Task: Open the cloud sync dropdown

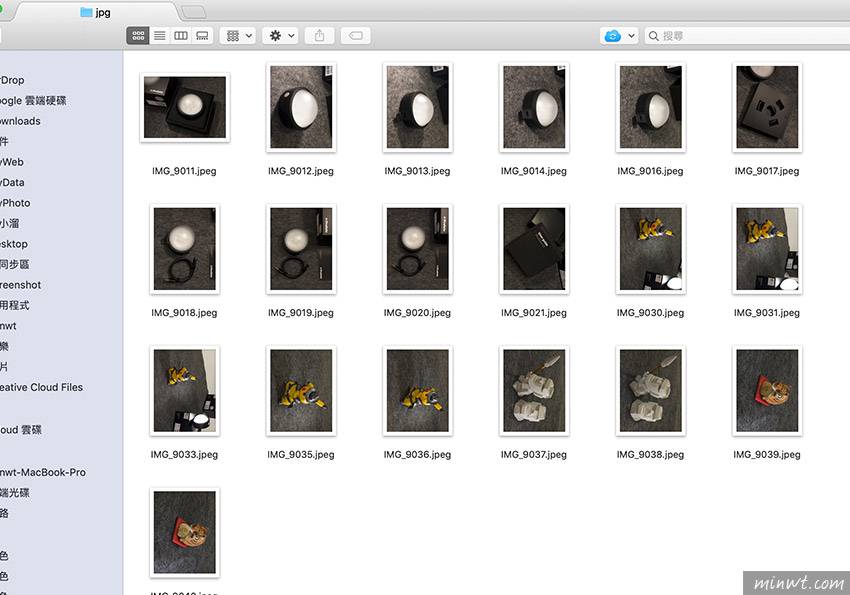Action: [x=619, y=36]
